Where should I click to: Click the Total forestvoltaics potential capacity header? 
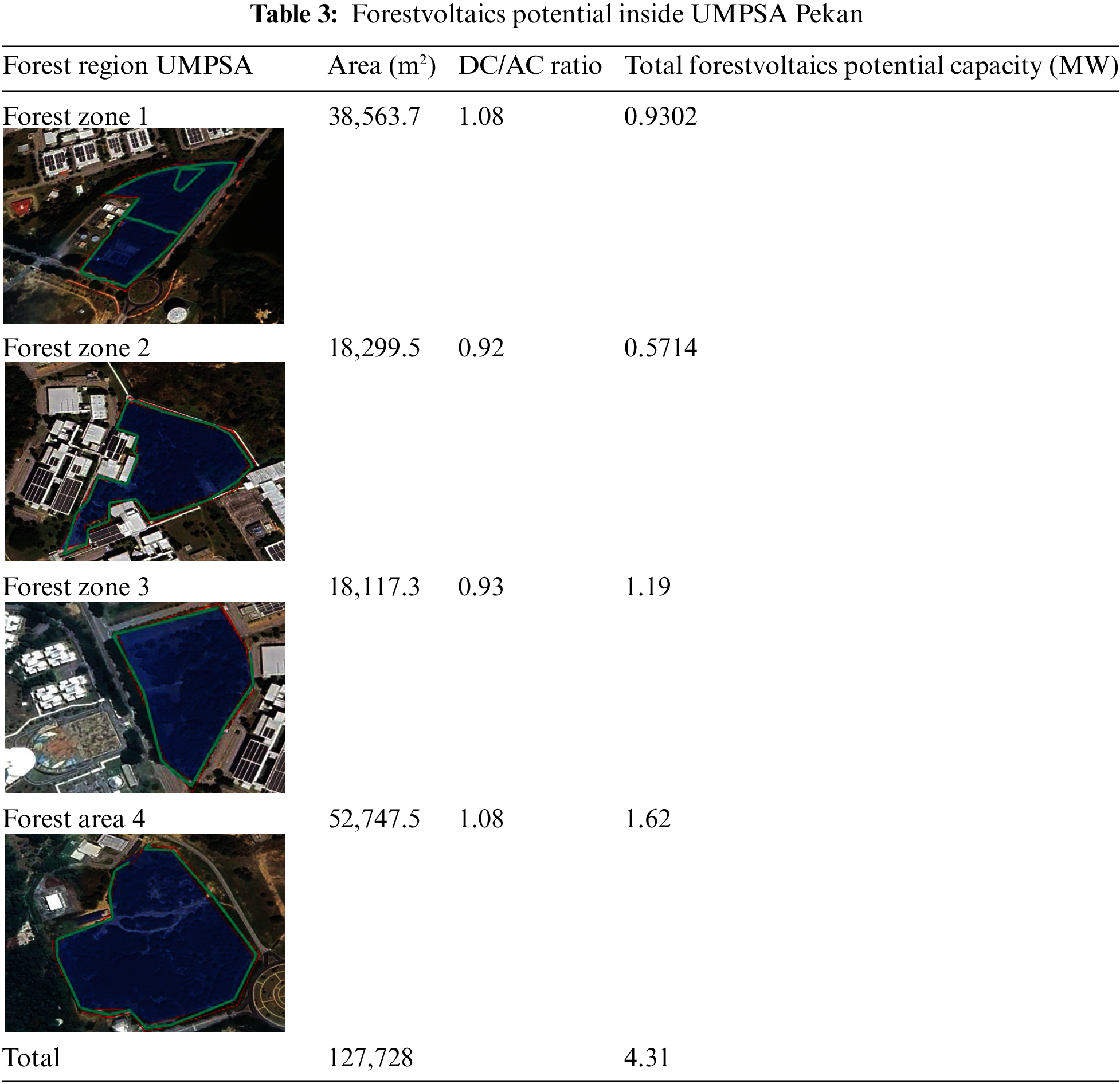coord(871,66)
